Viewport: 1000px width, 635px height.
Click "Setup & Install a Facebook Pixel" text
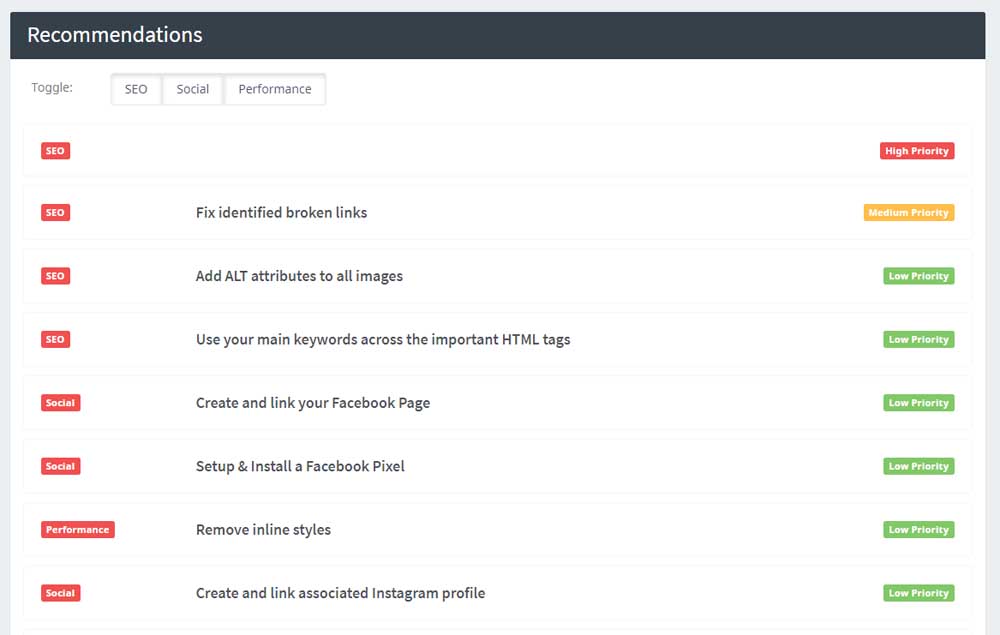300,466
